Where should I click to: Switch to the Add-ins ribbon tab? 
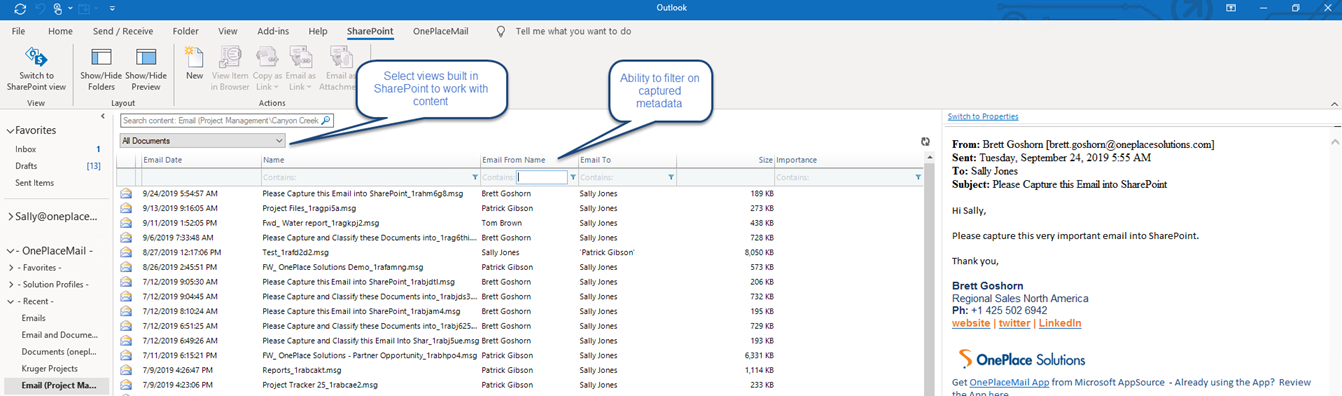coord(273,31)
